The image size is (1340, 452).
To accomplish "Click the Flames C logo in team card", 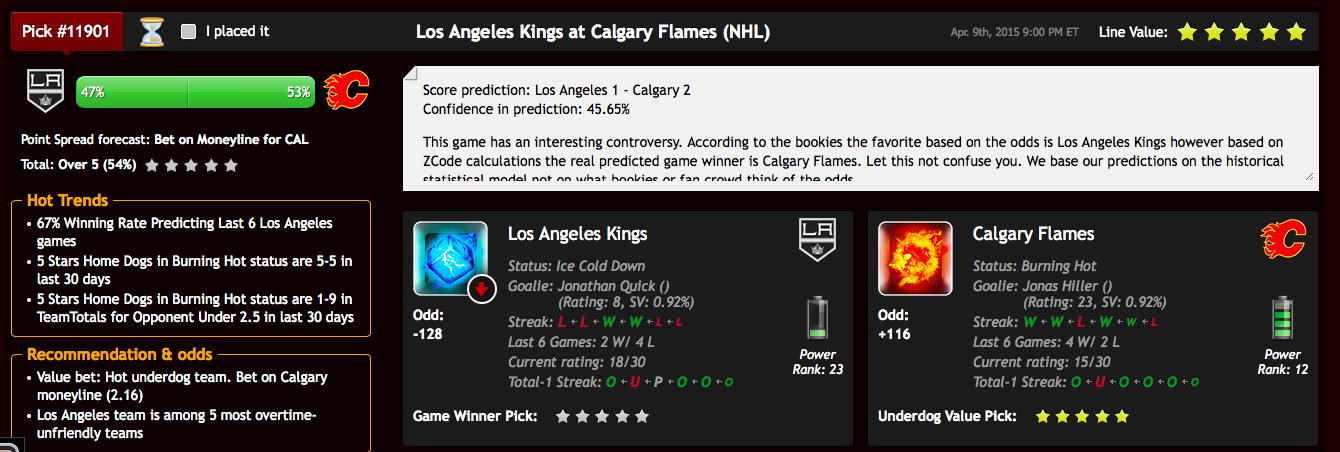I will [1283, 240].
